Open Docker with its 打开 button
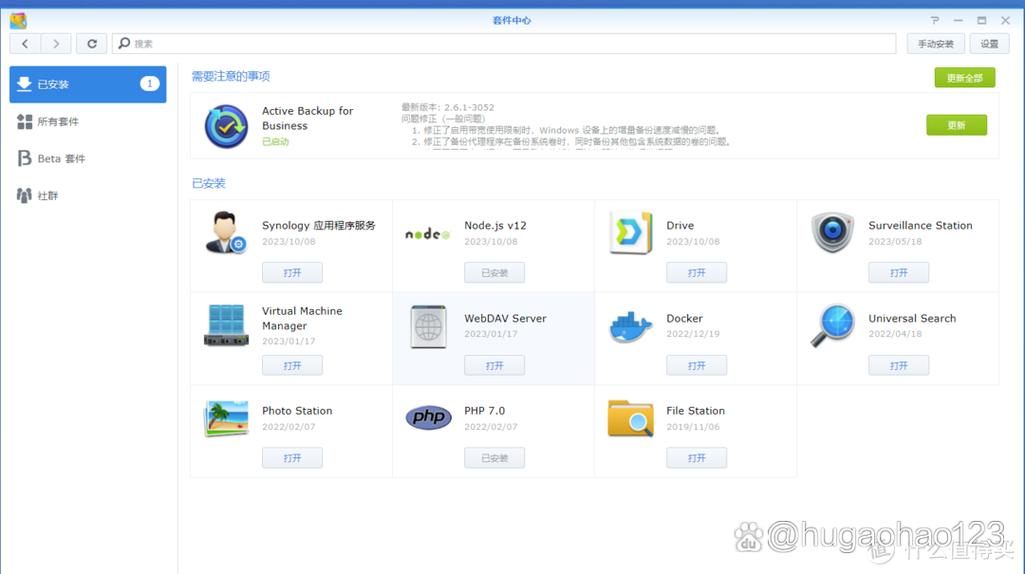This screenshot has height=574, width=1025. (696, 365)
